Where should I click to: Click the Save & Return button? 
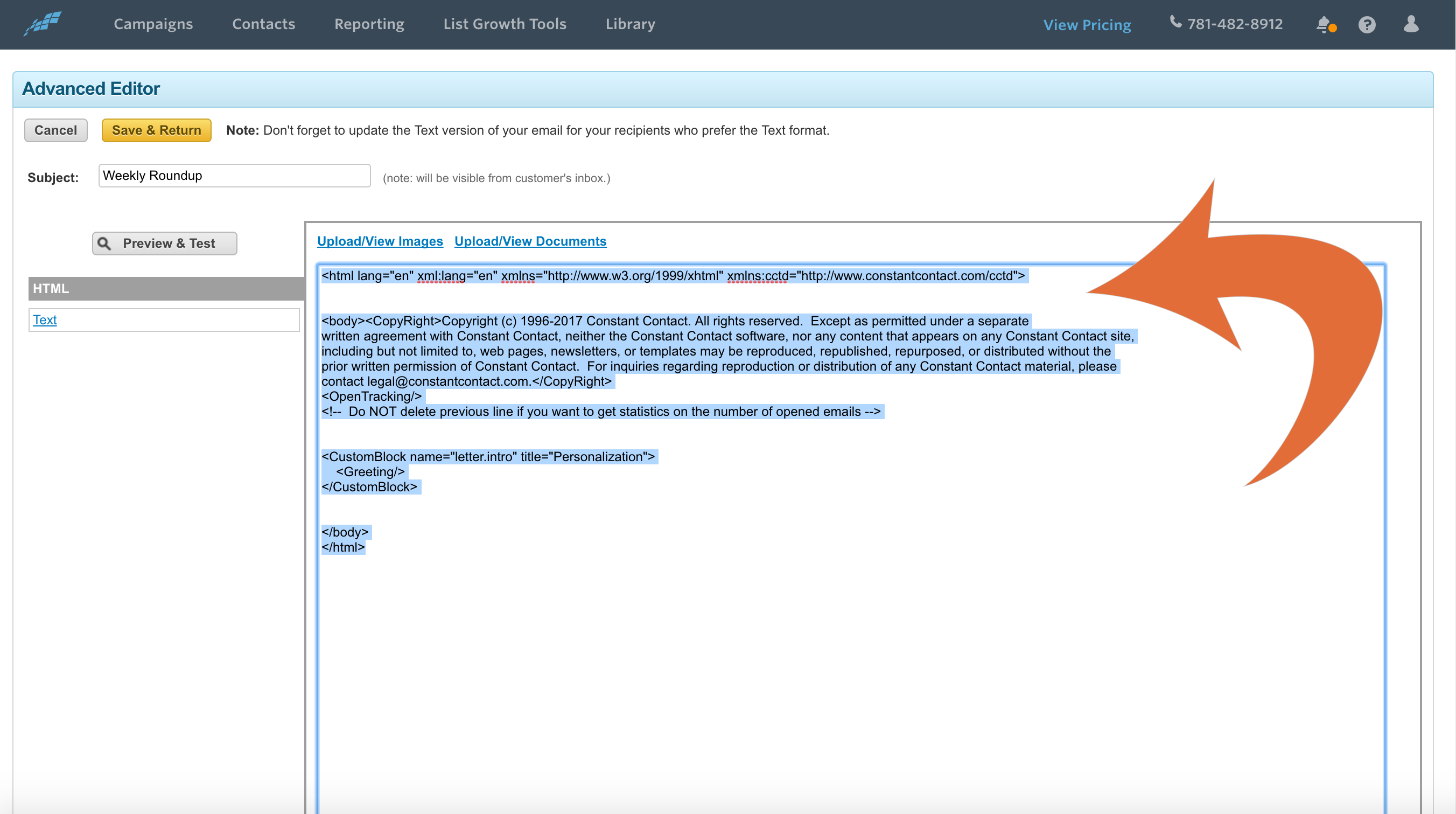157,130
